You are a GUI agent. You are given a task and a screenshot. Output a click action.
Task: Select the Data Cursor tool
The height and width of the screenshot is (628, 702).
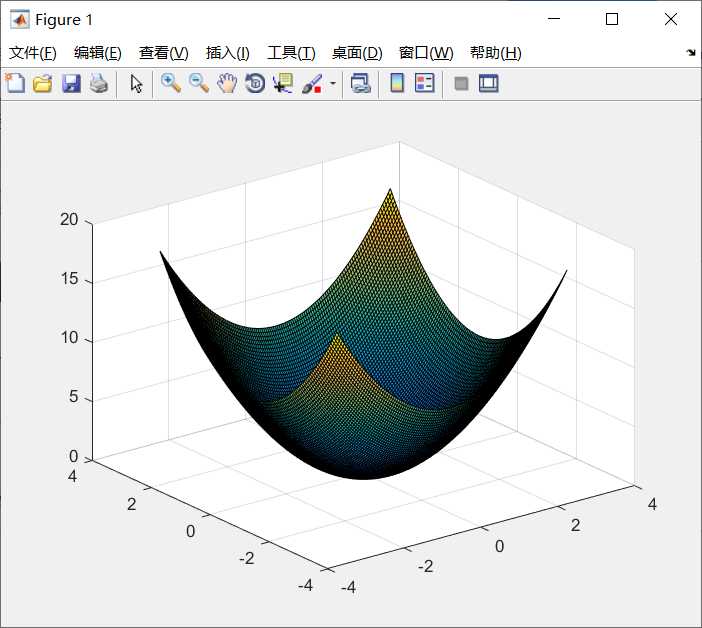(283, 83)
